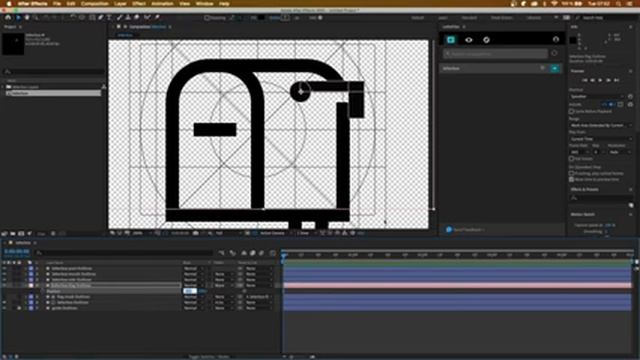This screenshot has height=360, width=640.
Task: Hide the second timeline layer via eye
Action: 4,274
